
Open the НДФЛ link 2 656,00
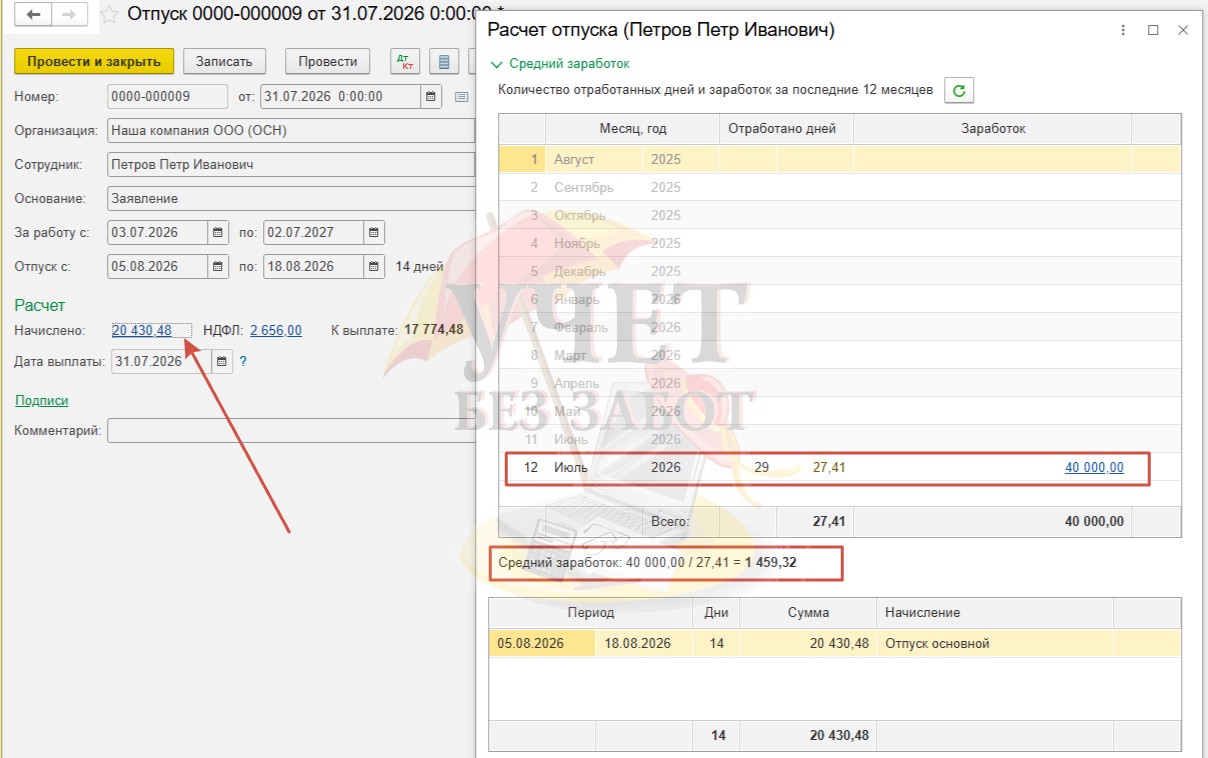point(276,330)
